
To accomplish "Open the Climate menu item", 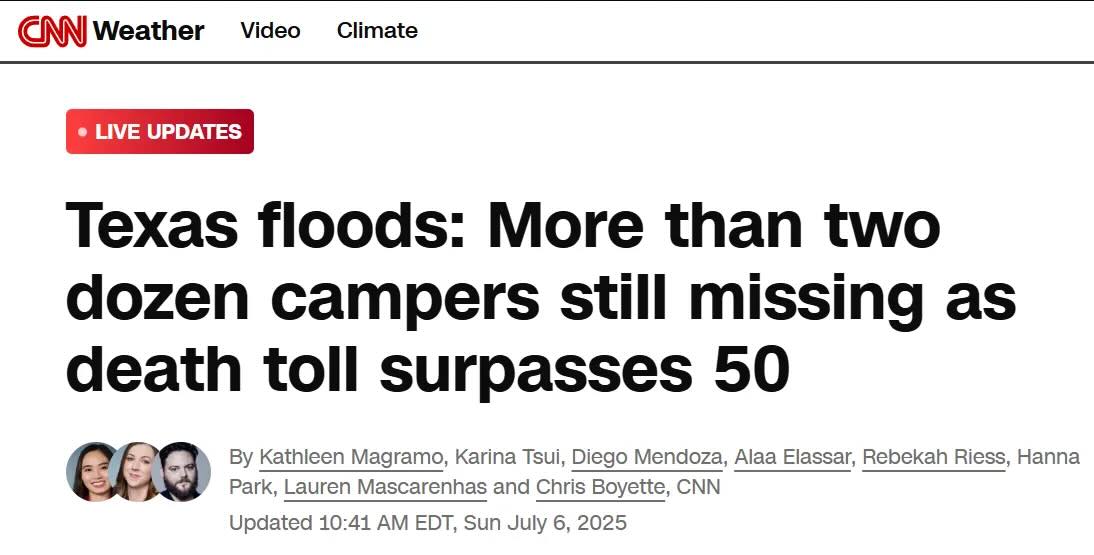I will tap(377, 30).
